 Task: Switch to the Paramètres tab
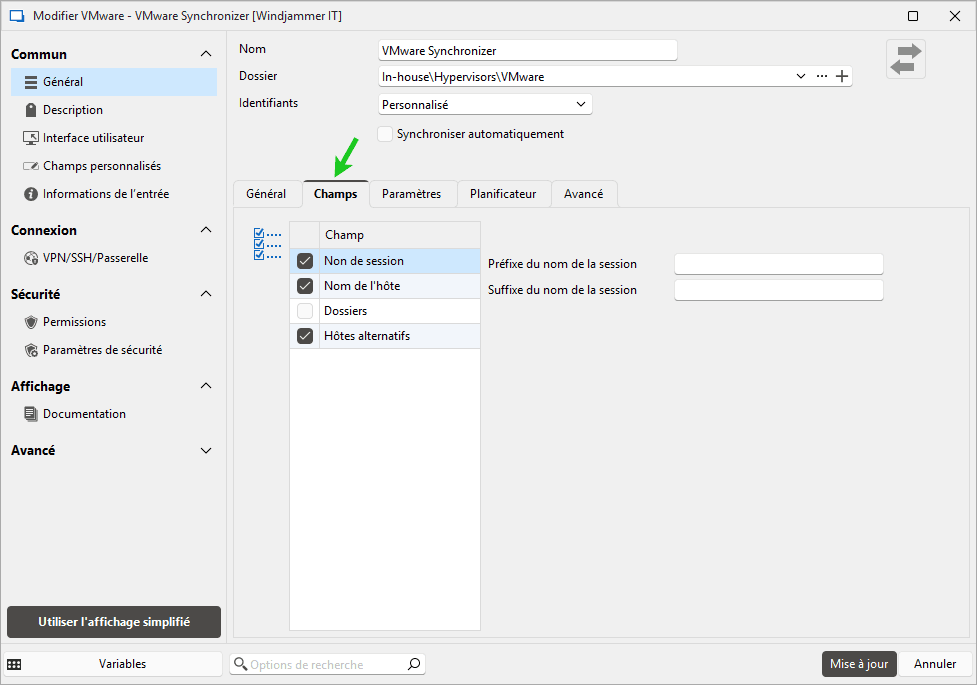[411, 194]
